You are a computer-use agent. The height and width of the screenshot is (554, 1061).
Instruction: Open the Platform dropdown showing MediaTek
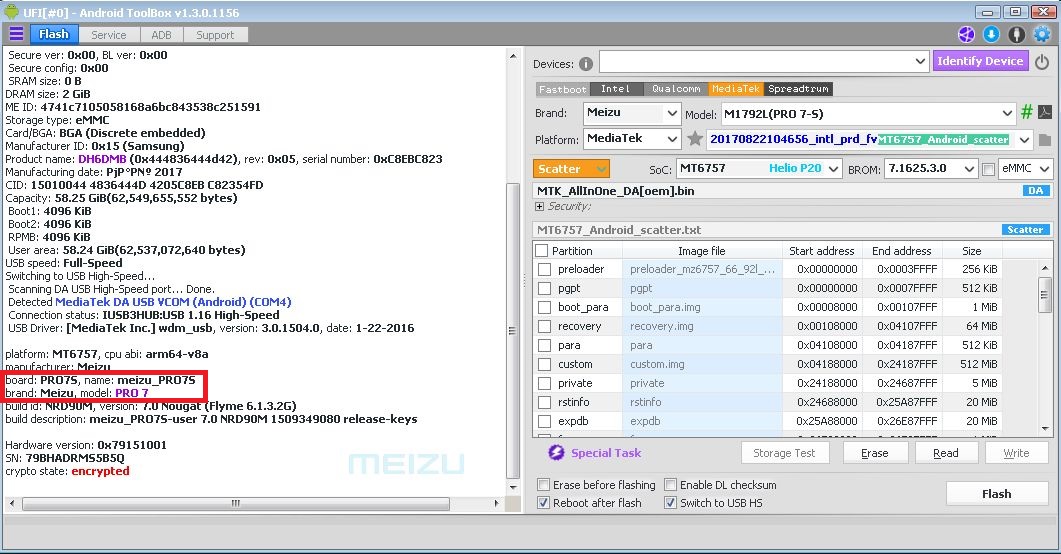pos(672,139)
